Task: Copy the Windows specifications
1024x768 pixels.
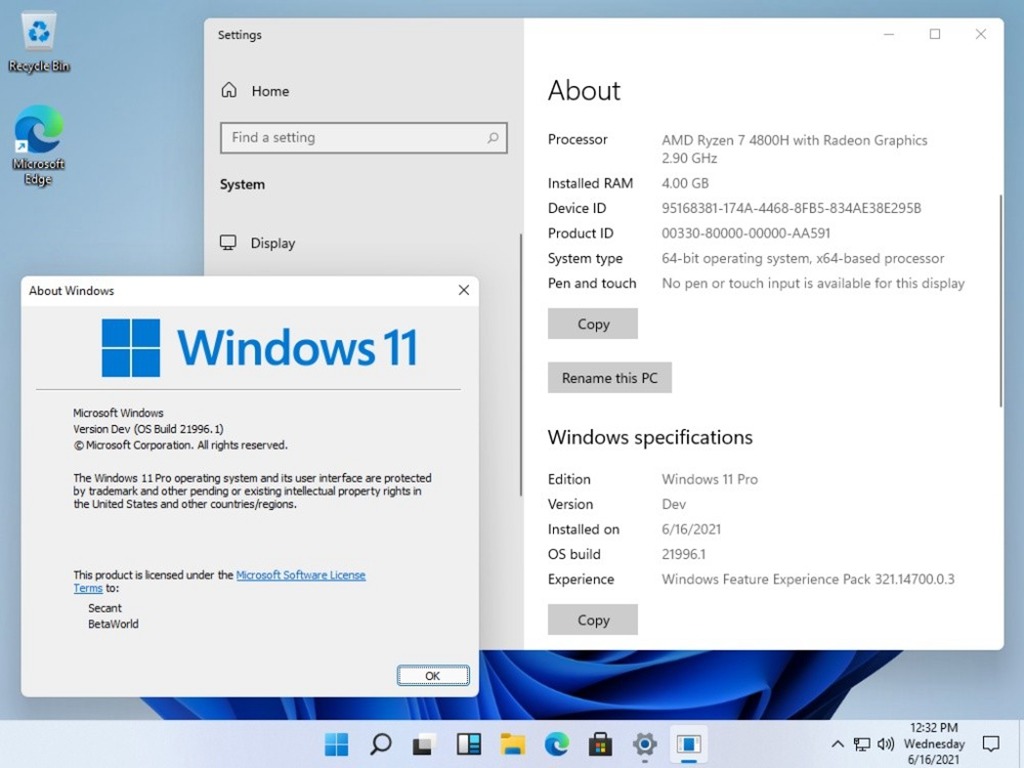Action: tap(593, 620)
